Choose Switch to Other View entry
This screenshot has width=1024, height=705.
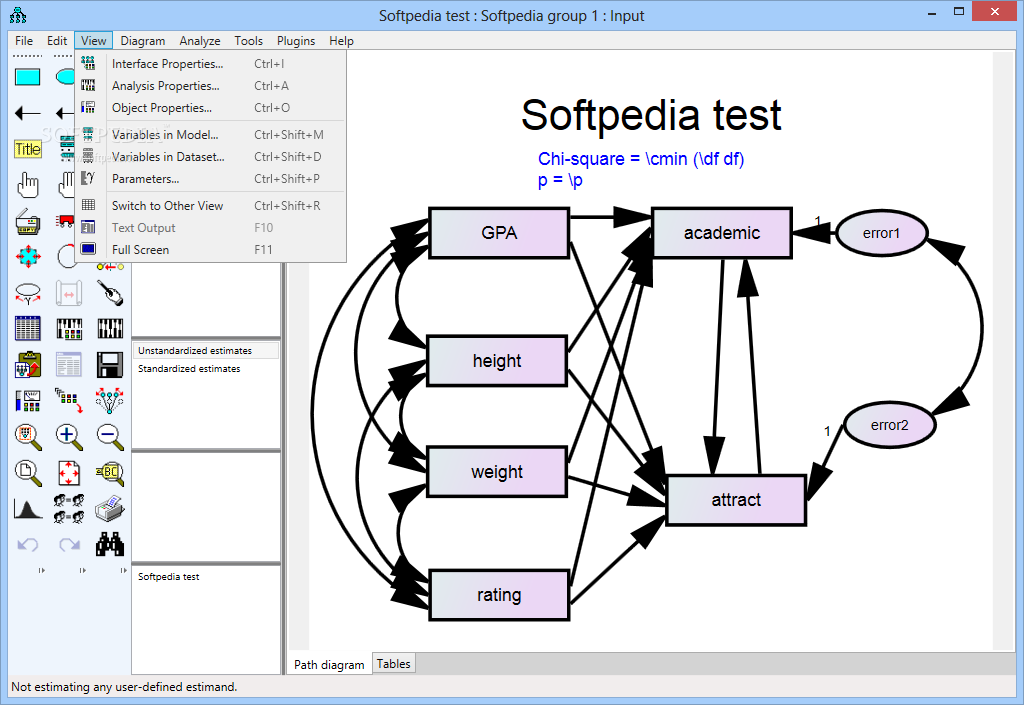pyautogui.click(x=210, y=206)
